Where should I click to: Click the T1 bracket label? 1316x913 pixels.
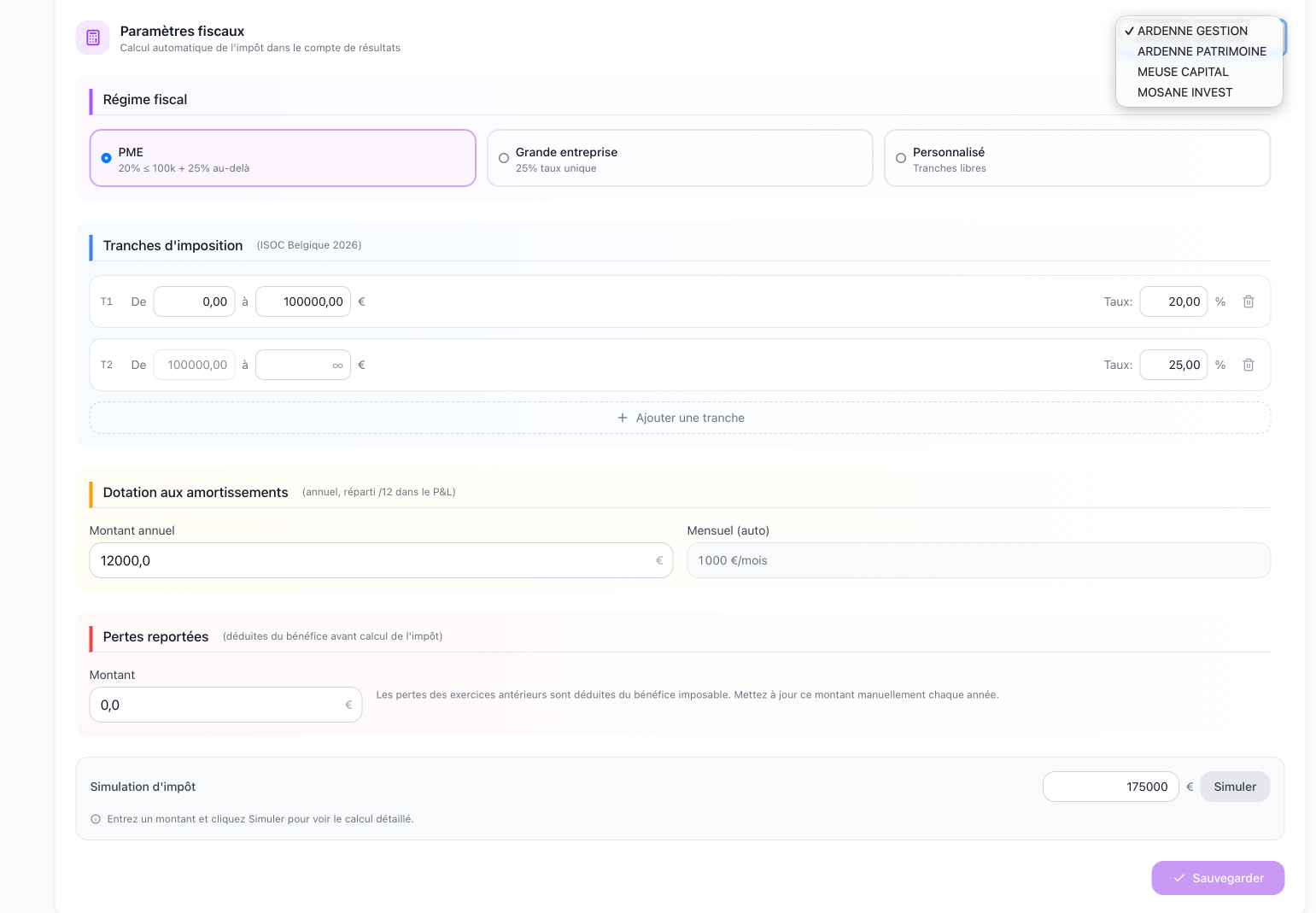pos(107,301)
